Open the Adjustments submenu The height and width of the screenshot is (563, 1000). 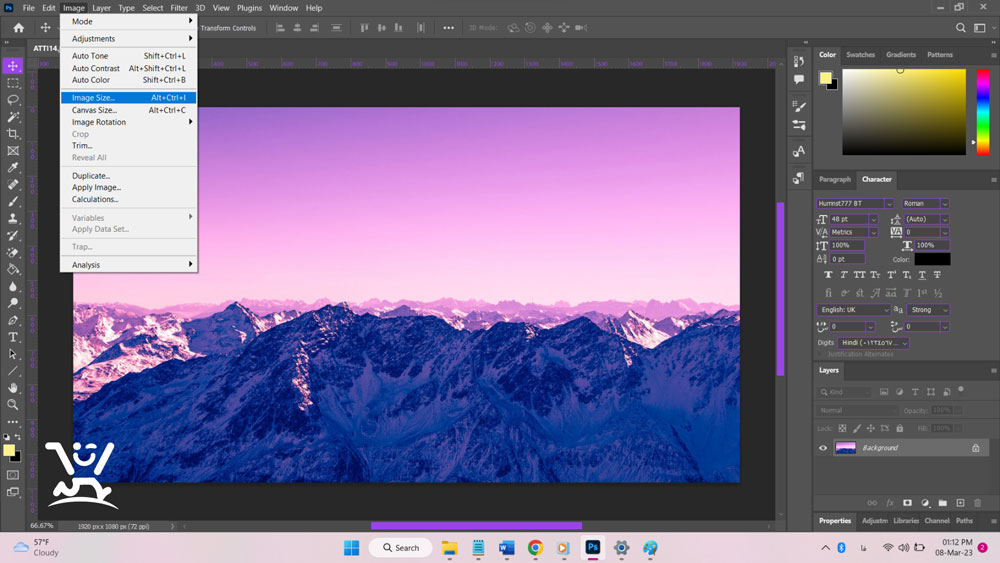pyautogui.click(x=128, y=39)
